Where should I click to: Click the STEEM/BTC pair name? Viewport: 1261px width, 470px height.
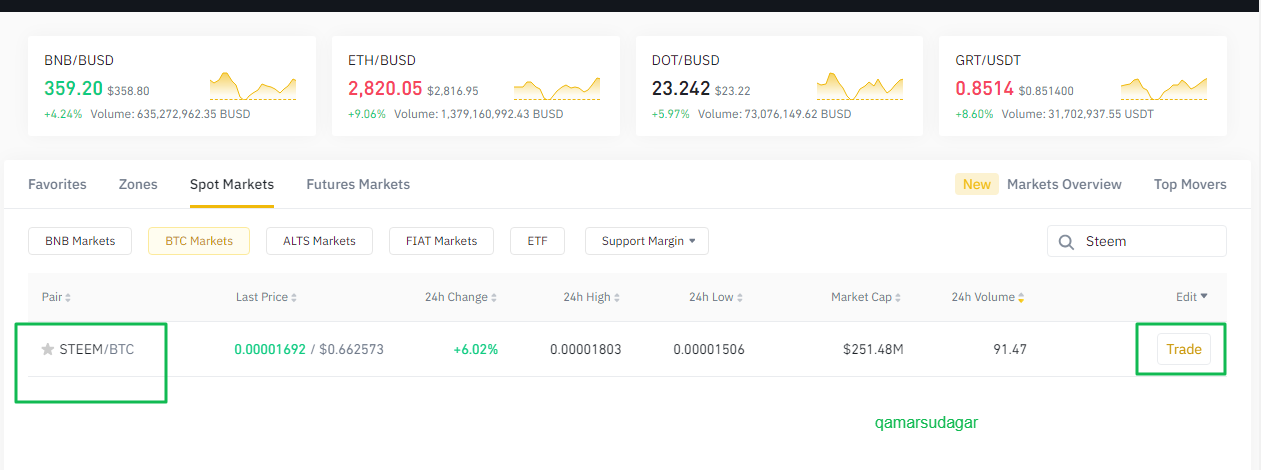[x=97, y=350]
